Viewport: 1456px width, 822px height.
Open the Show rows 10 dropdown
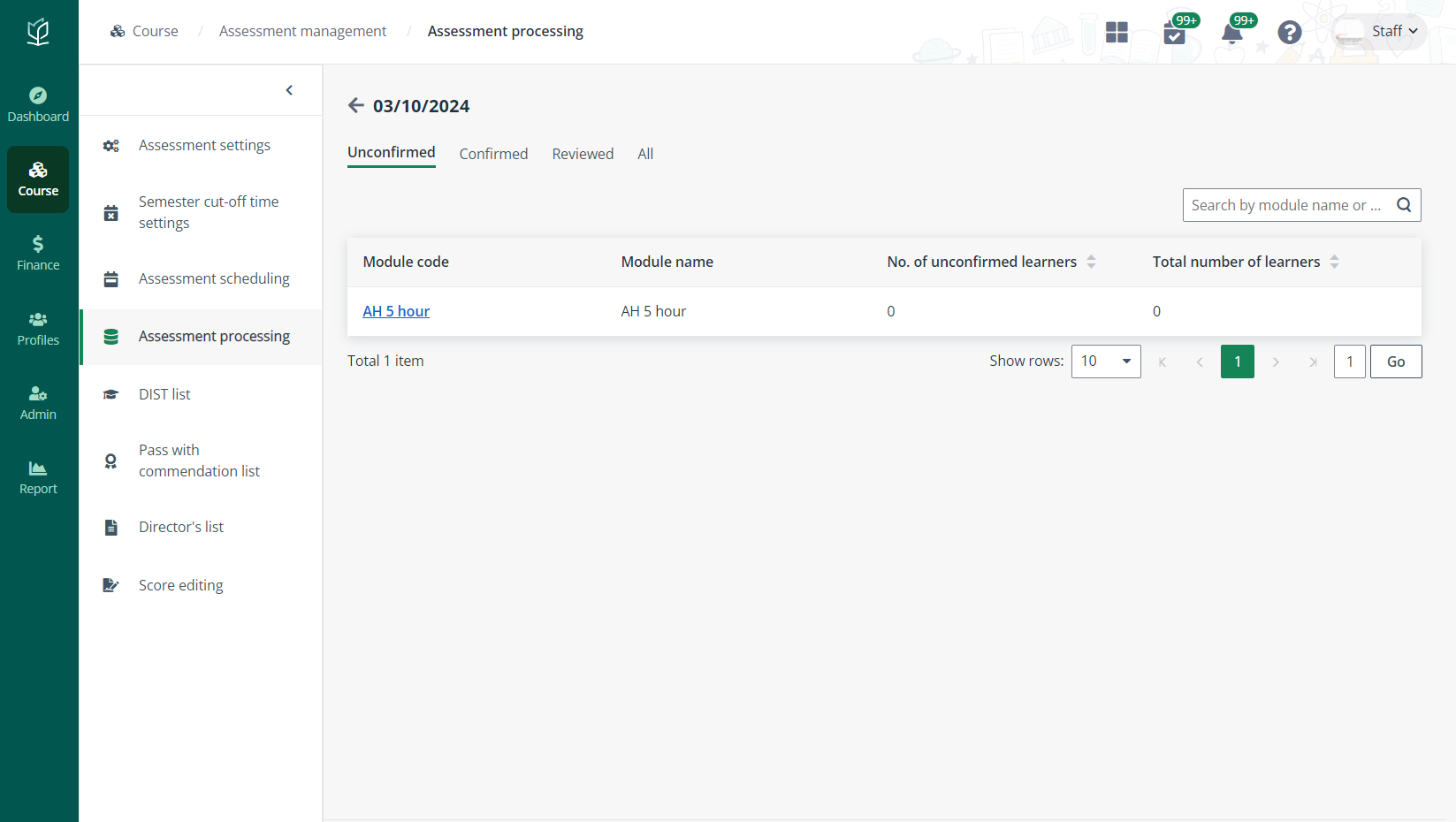(x=1106, y=362)
